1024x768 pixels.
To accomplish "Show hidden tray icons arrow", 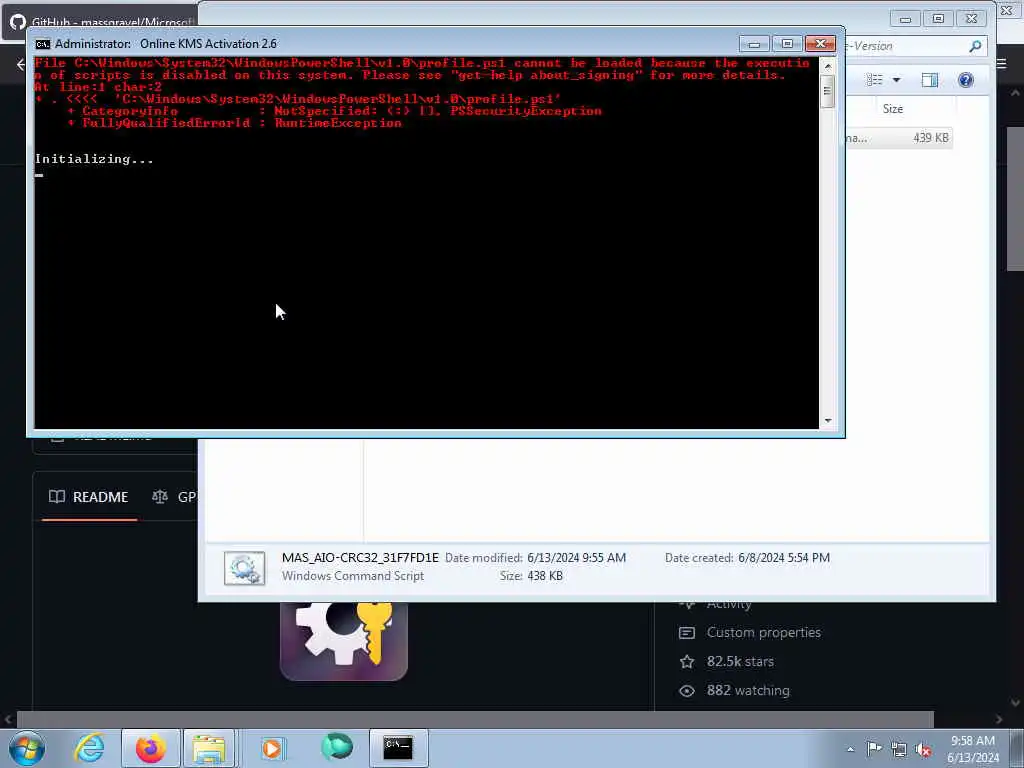I will click(850, 749).
